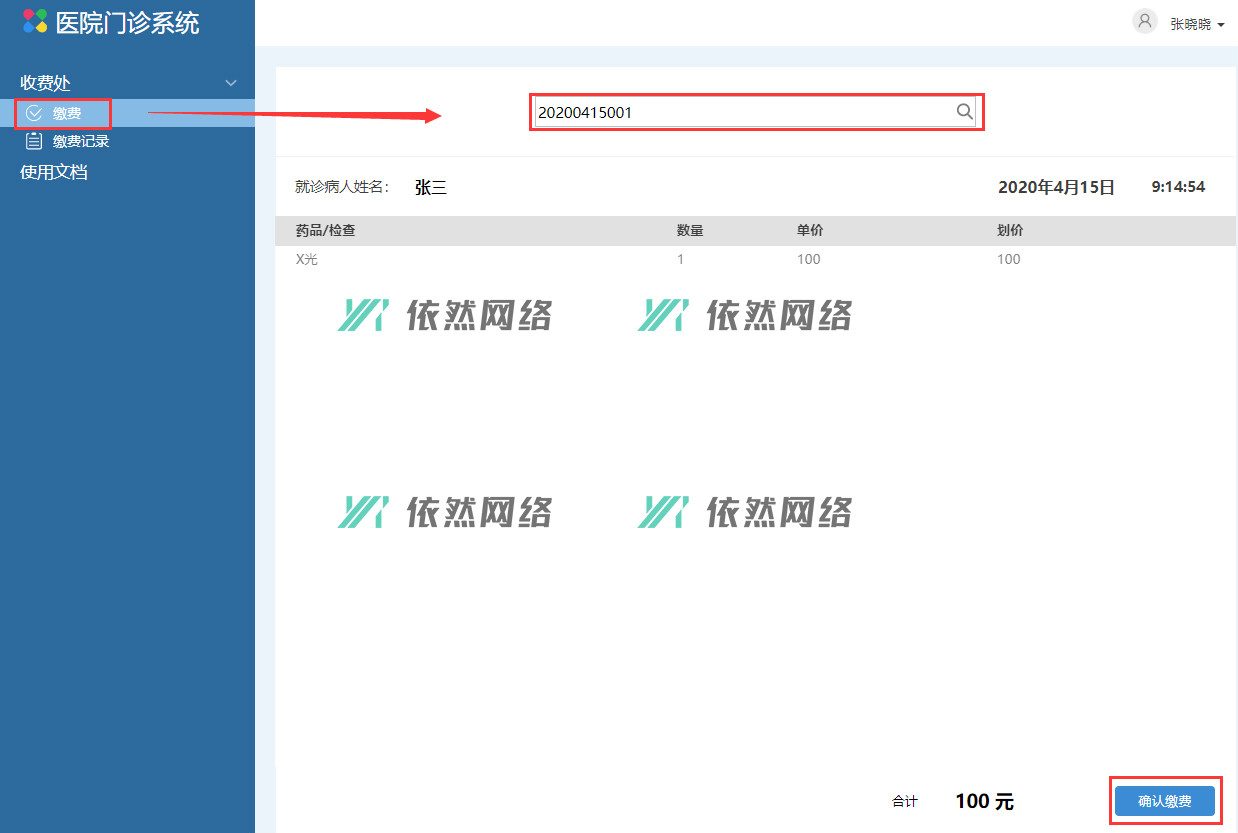
Task: Select the 收费处 sidebar heading
Action: 46,83
